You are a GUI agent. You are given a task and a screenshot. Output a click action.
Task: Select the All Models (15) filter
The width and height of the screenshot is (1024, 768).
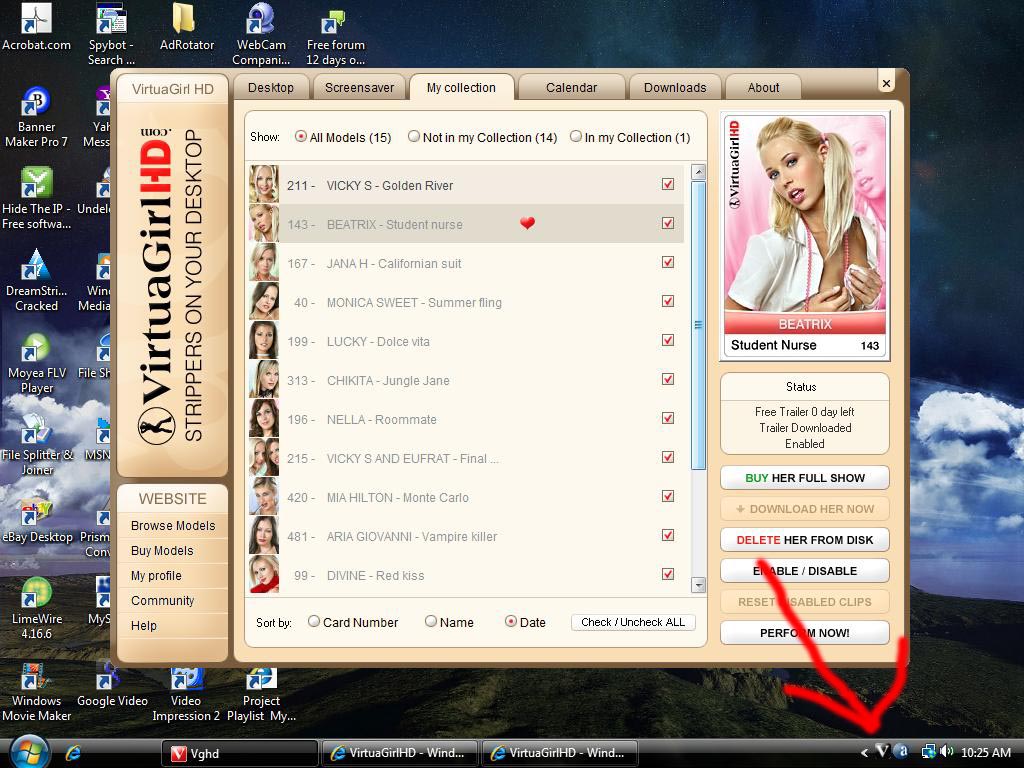pos(343,137)
